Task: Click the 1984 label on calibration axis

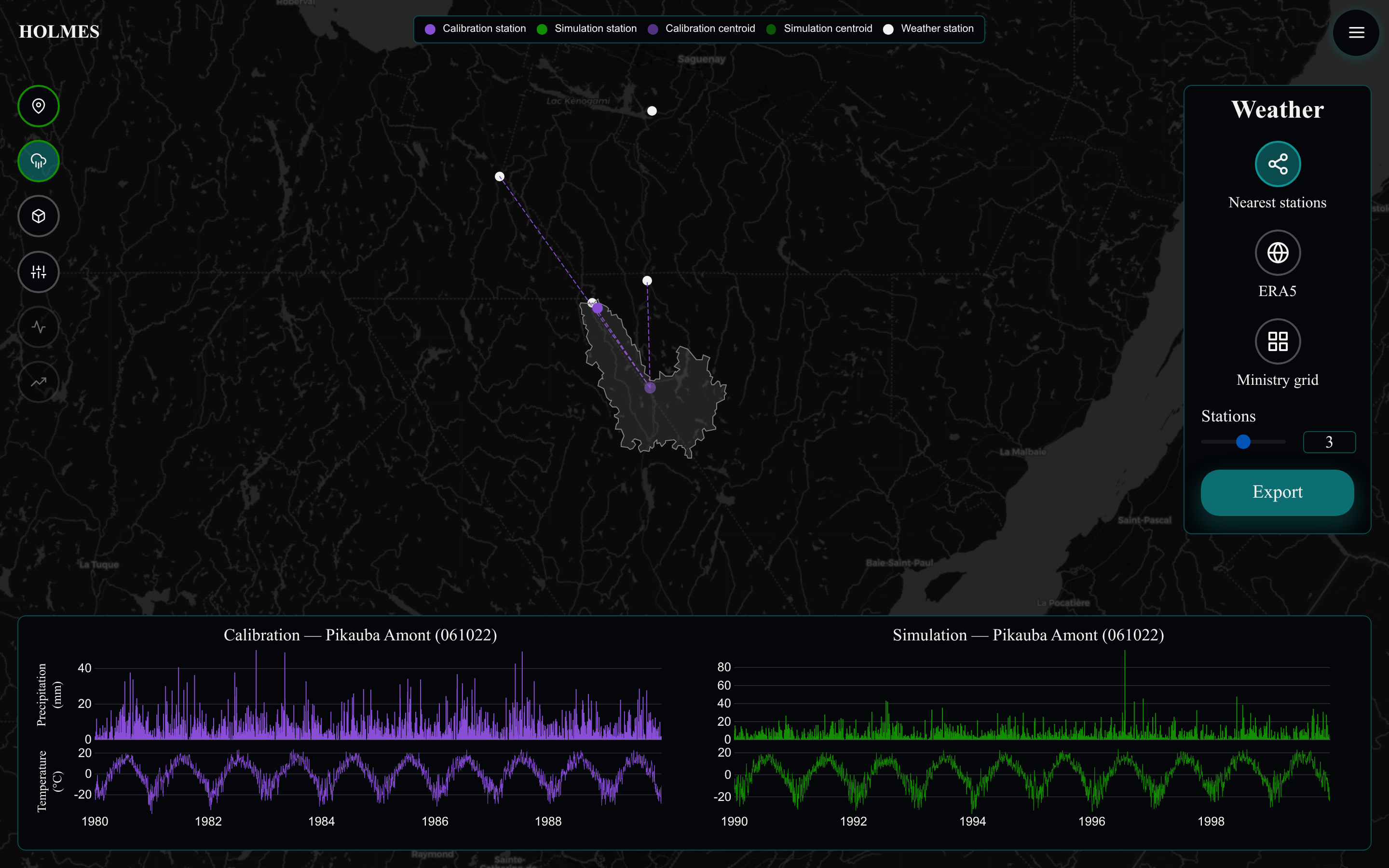Action: tap(321, 822)
